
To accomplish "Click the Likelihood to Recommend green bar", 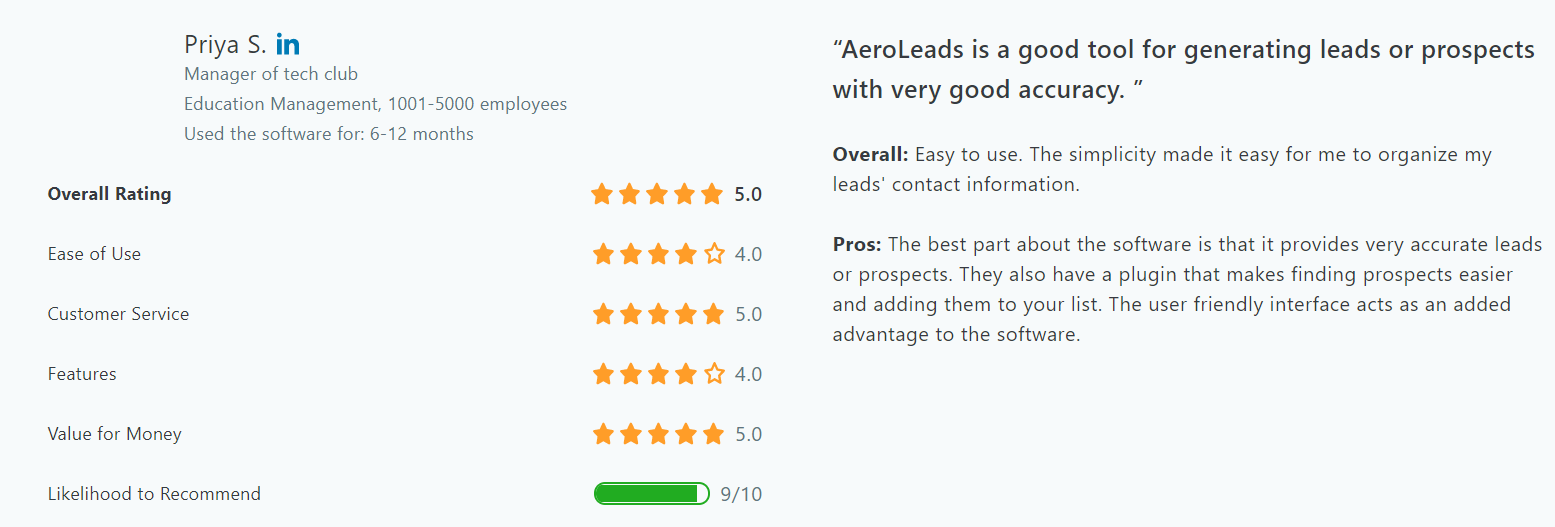I will pos(652,493).
